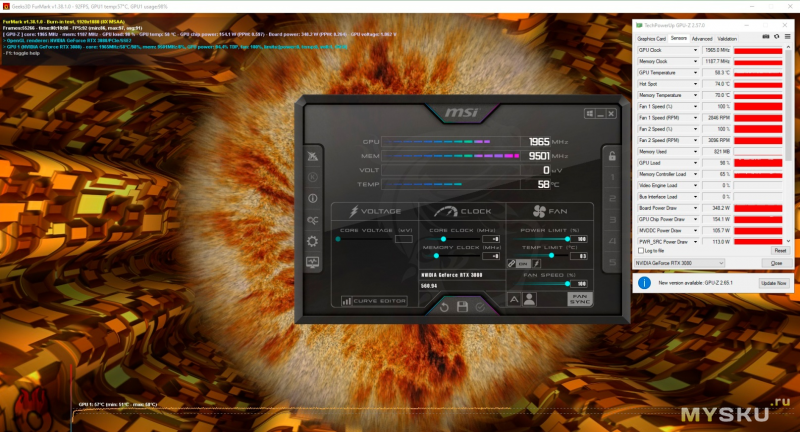
Task: Open the Afterburner information panel
Action: coord(313,198)
